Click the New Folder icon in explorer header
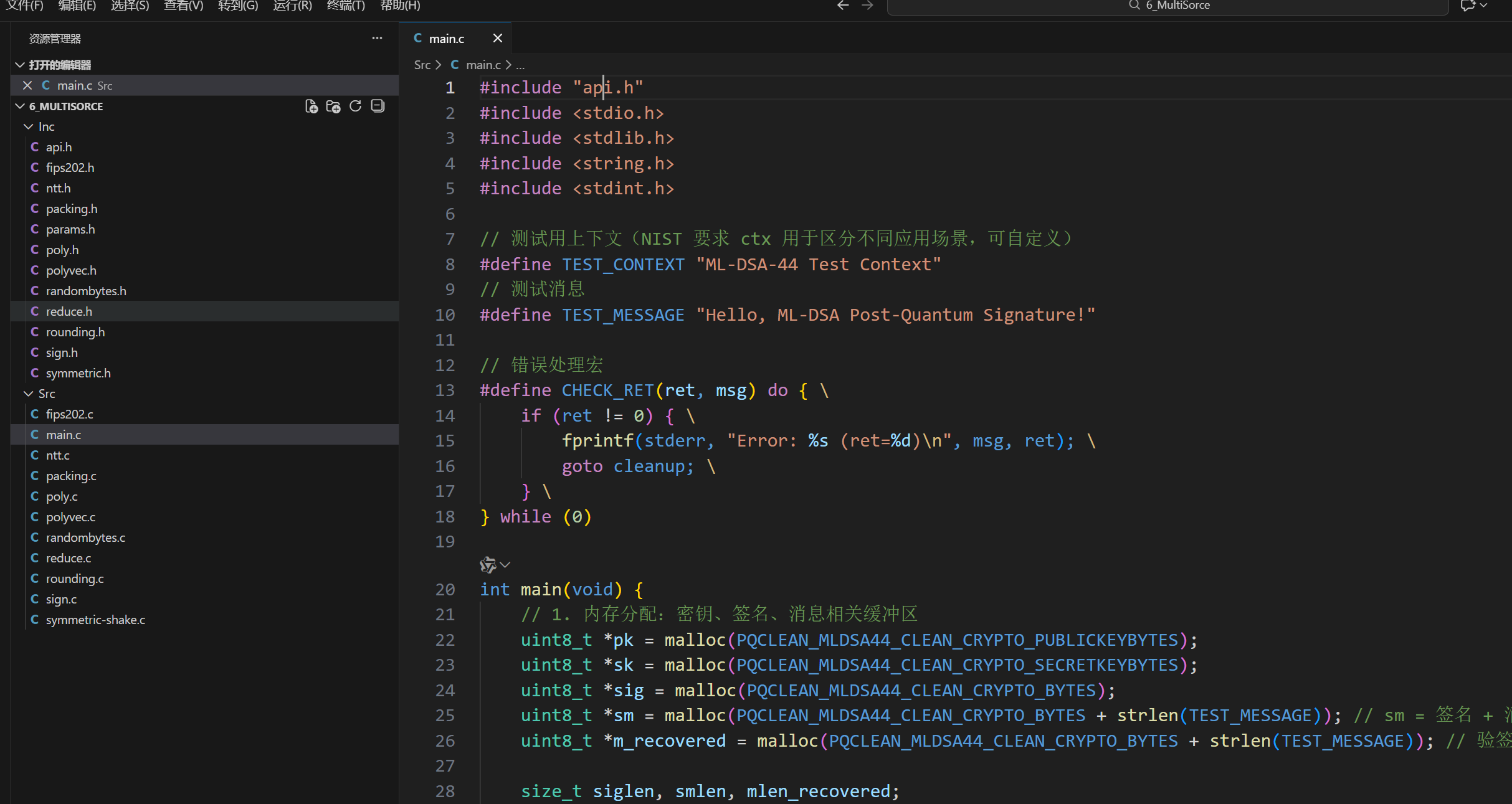This screenshot has height=804, width=1512. tap(333, 106)
